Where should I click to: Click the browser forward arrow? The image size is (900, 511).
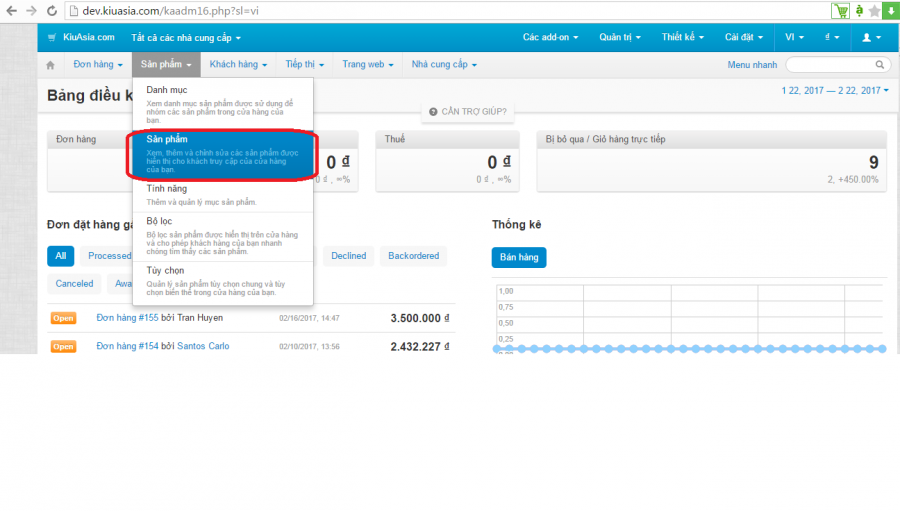click(x=31, y=11)
